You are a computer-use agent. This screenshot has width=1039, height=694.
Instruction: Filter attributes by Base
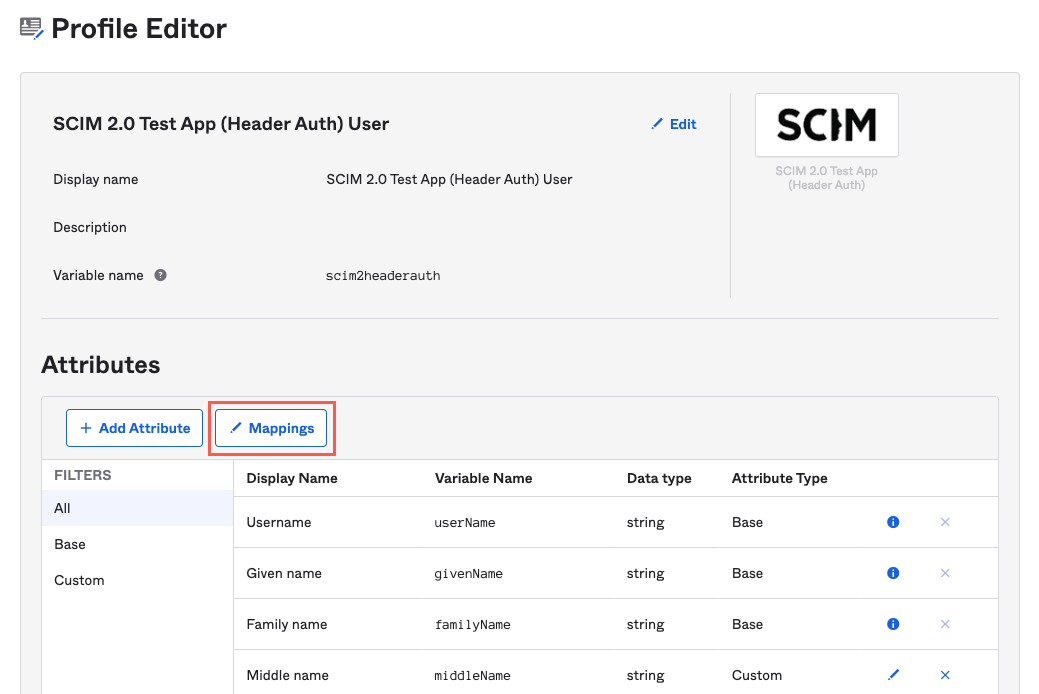pyautogui.click(x=69, y=544)
